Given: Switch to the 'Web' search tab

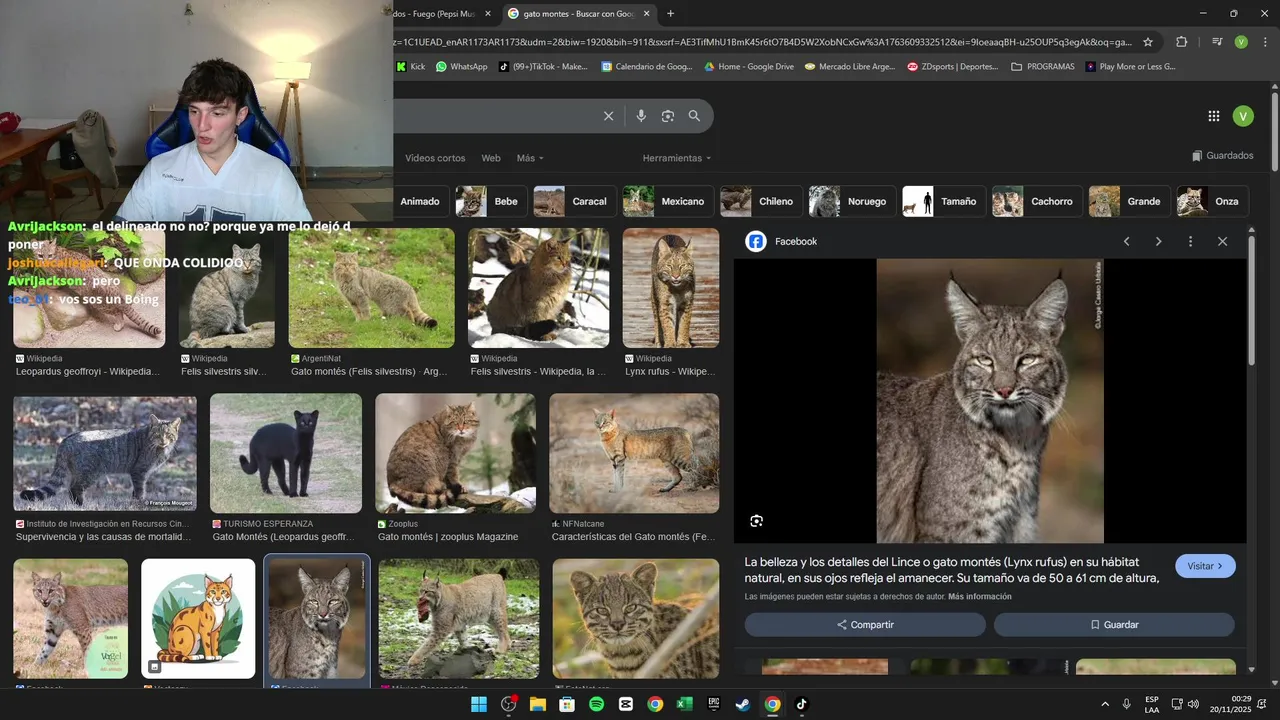Looking at the screenshot, I should point(491,158).
